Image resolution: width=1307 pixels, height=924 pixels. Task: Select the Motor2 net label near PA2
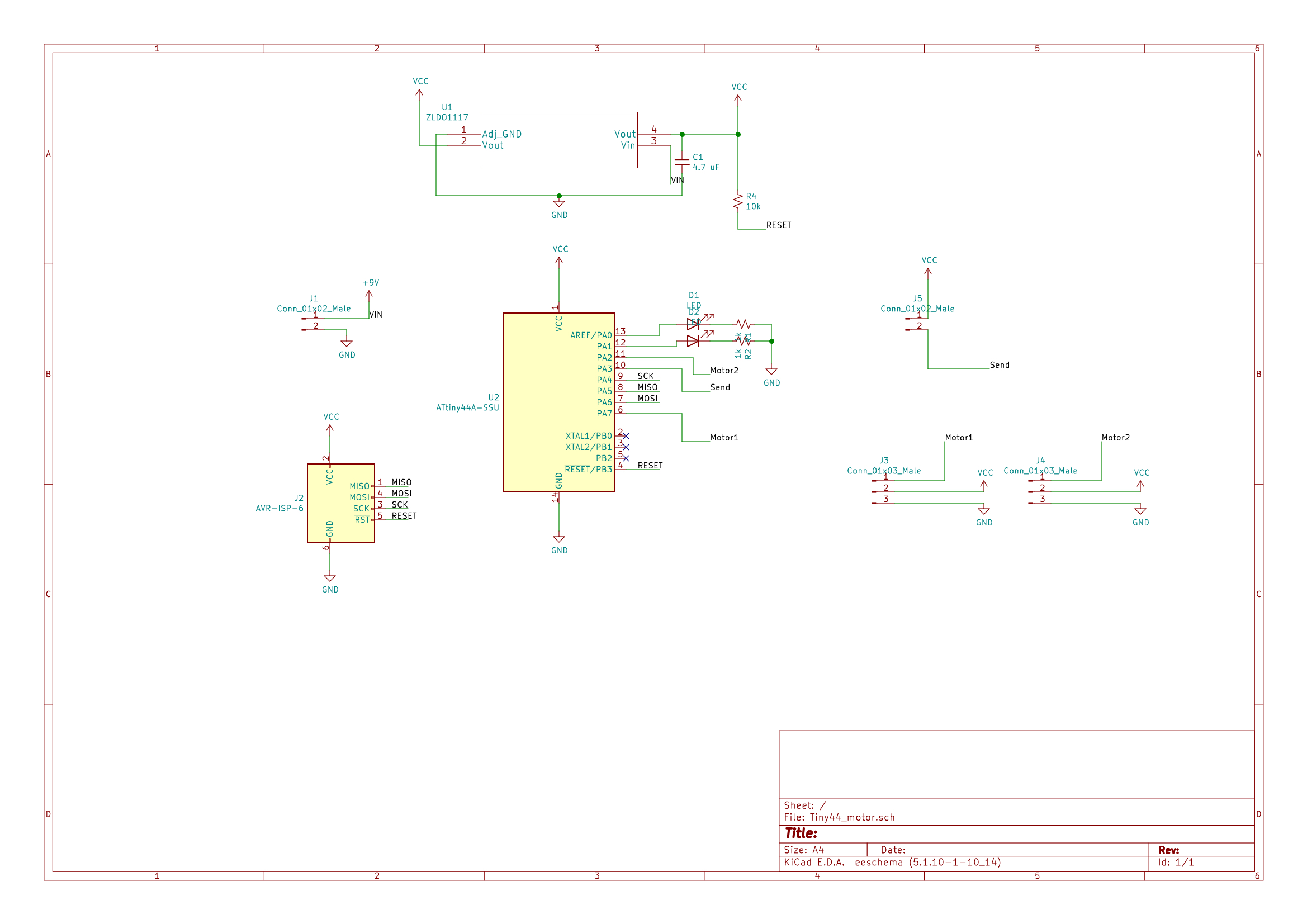[x=724, y=371]
